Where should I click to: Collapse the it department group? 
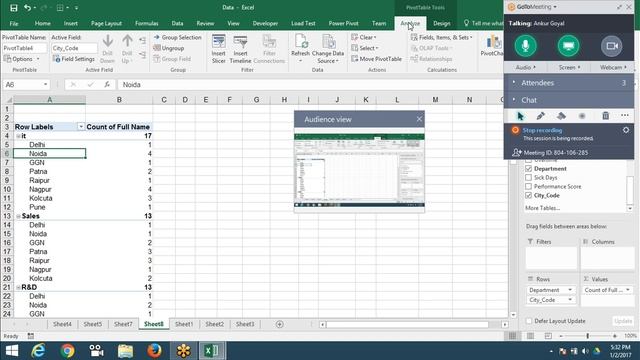pos(18,136)
